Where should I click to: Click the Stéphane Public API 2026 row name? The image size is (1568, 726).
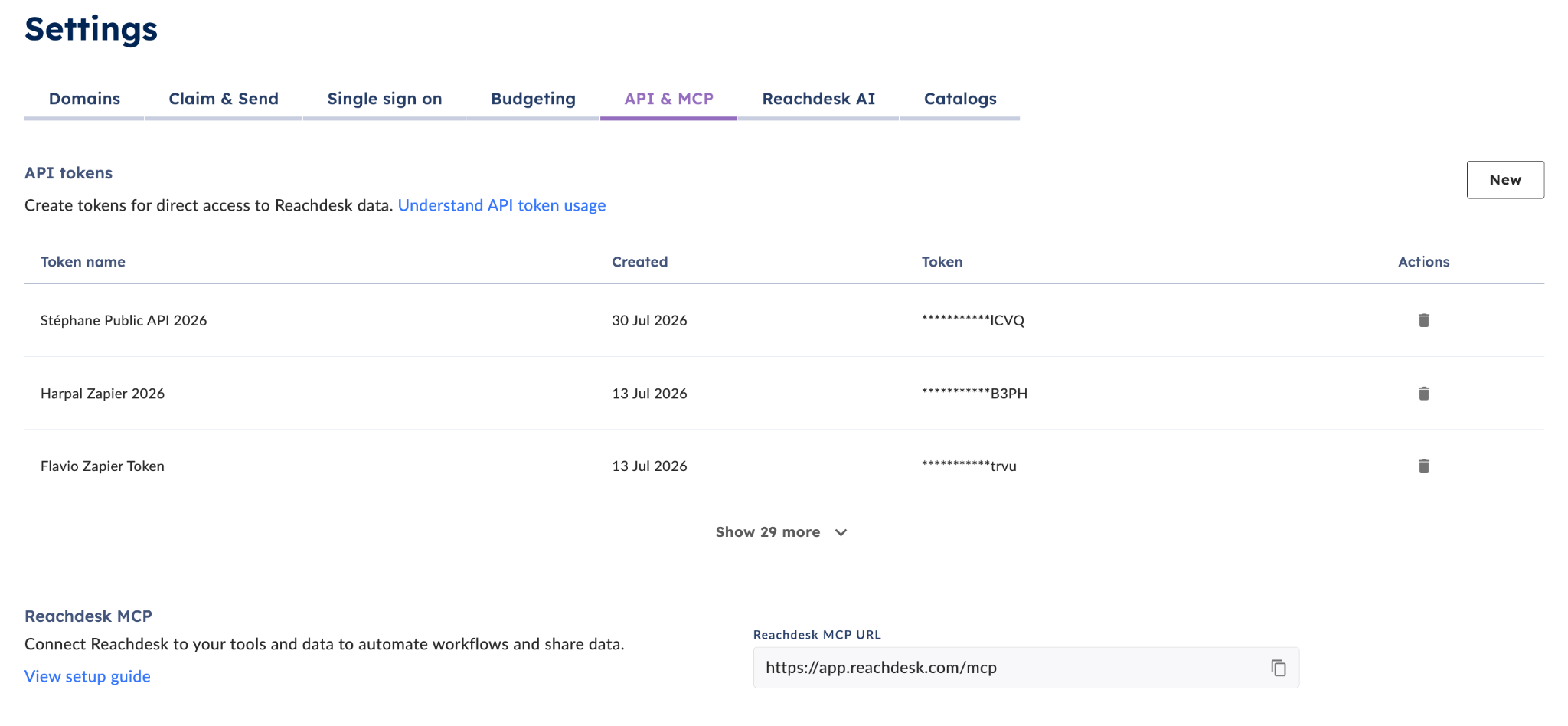tap(123, 320)
